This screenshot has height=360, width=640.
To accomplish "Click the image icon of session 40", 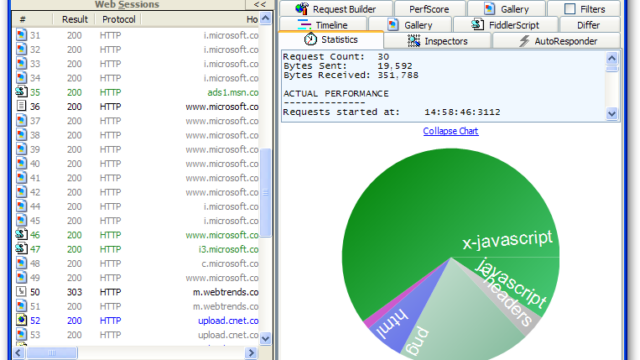I will point(21,163).
